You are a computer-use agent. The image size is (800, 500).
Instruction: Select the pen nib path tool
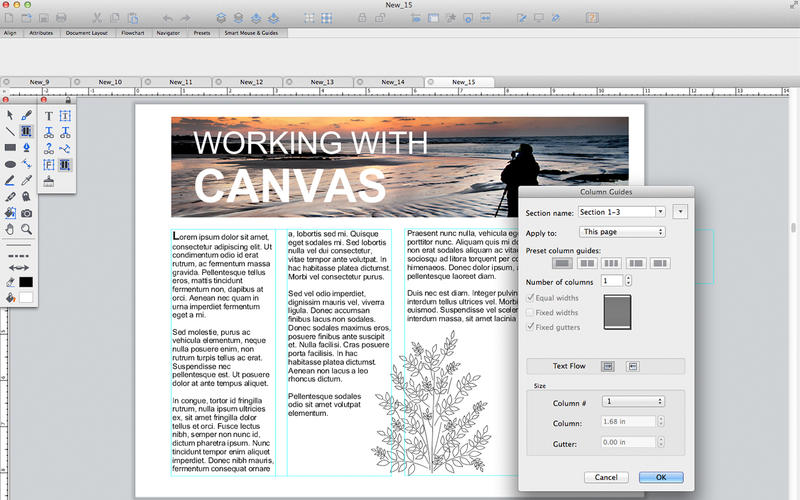pos(27,148)
